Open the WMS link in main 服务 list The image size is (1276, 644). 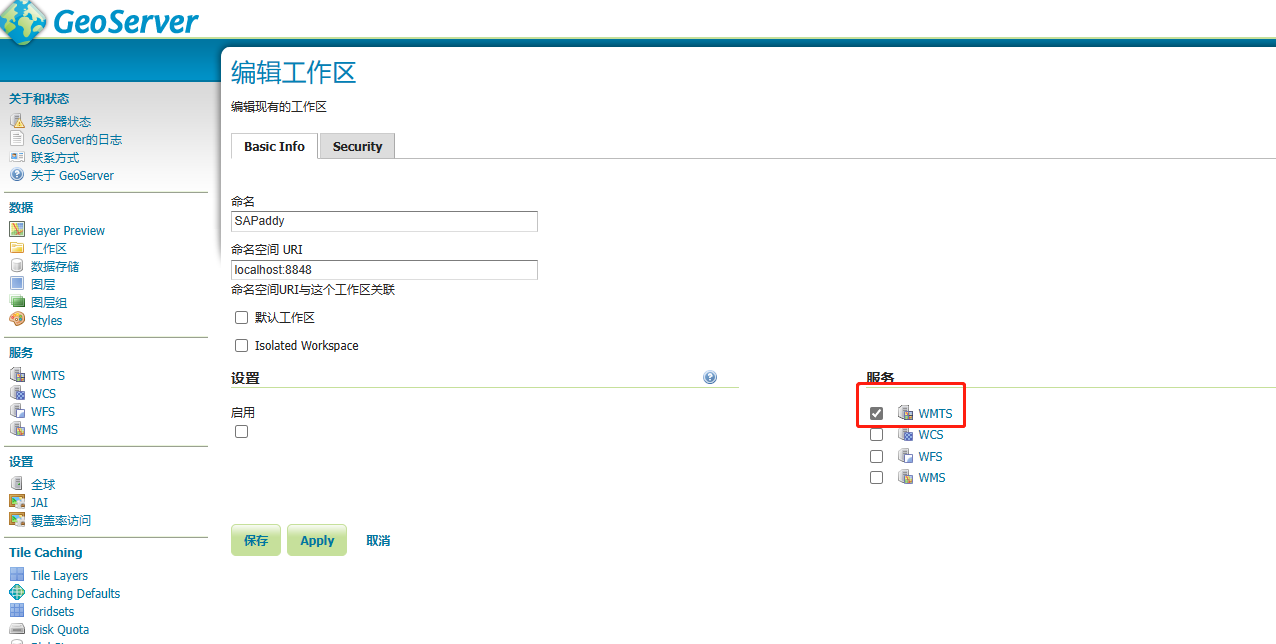[x=932, y=477]
